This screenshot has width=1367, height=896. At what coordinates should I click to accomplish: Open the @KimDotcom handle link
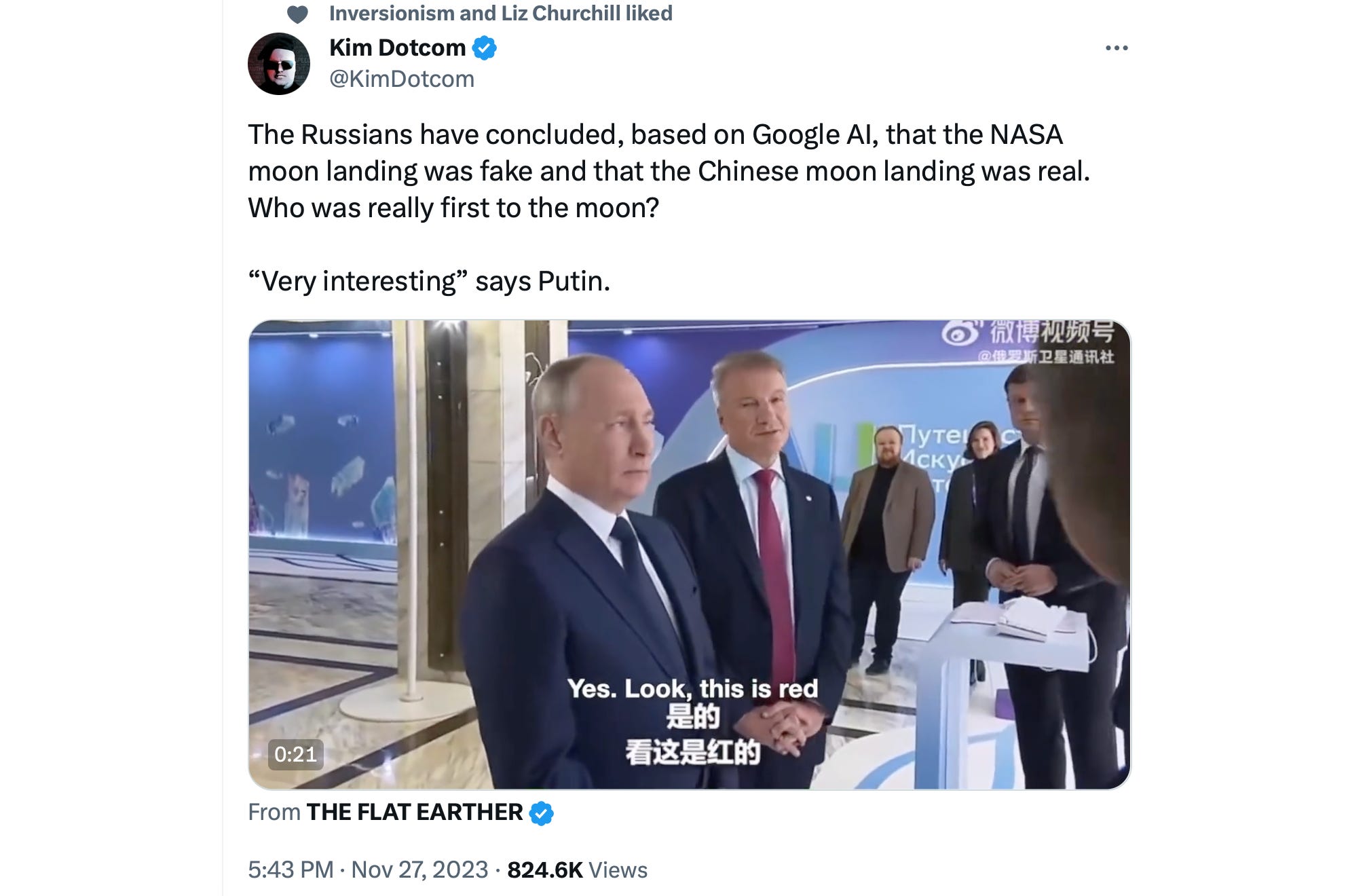[x=402, y=79]
